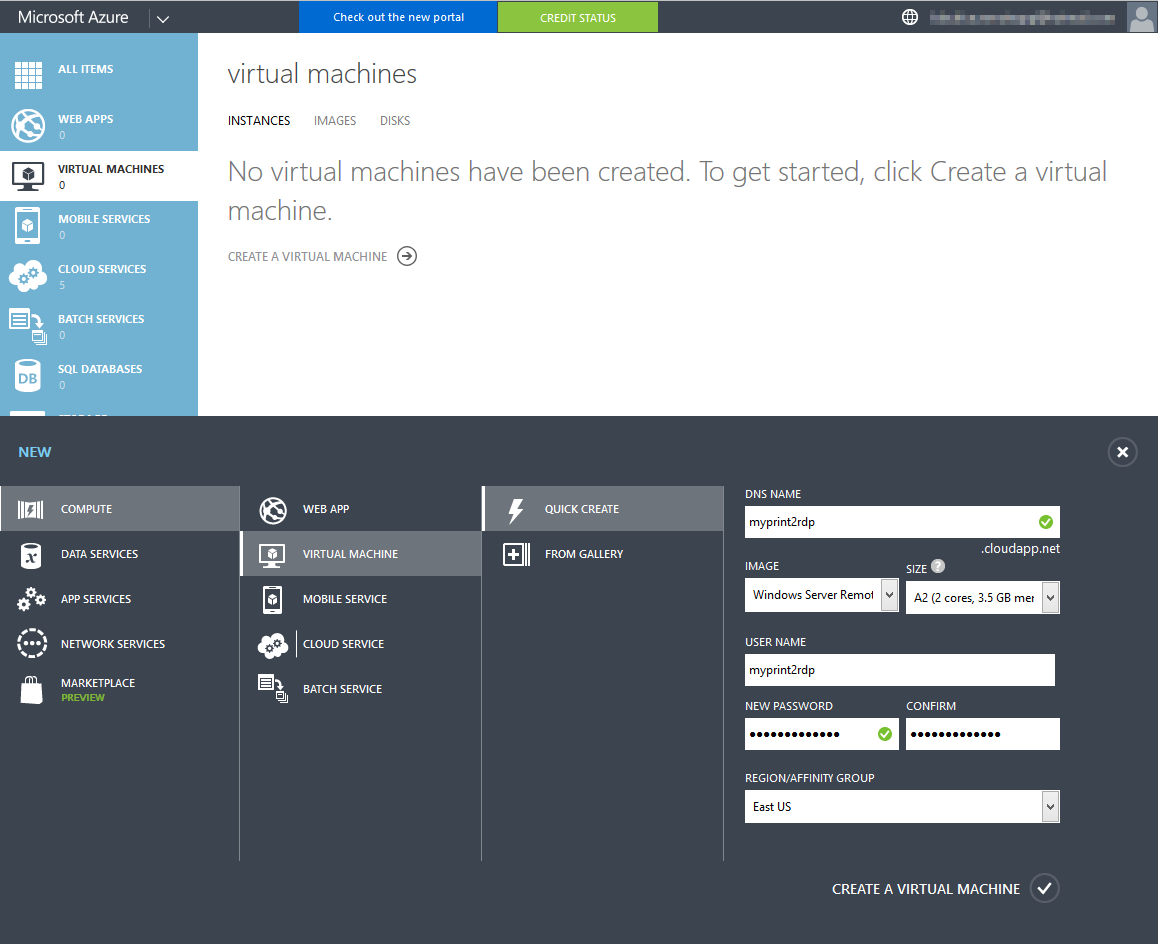
Task: Choose Cloud Service from compute options
Action: pos(361,644)
